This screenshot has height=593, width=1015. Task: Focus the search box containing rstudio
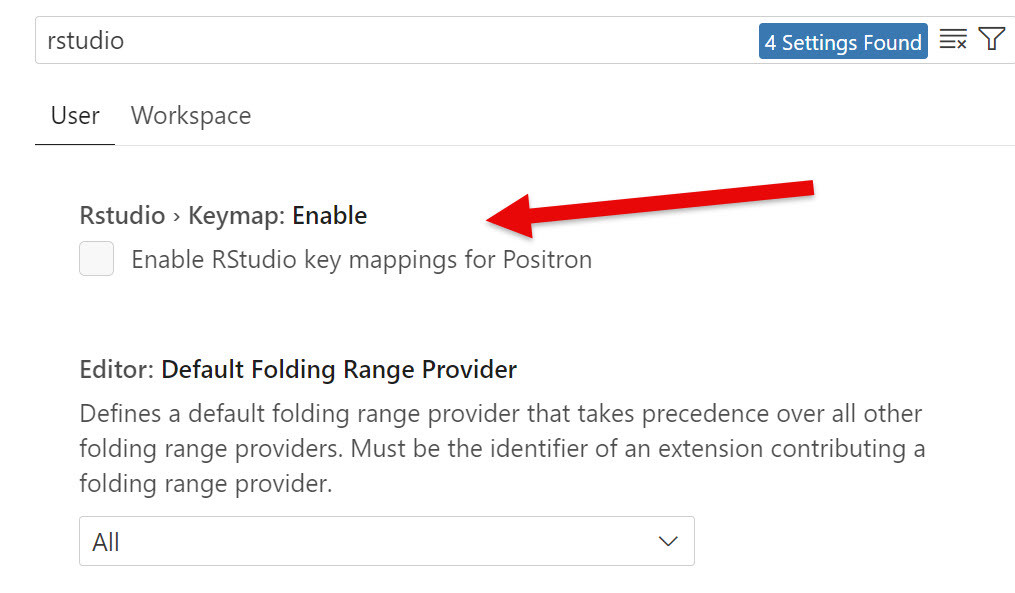[x=395, y=40]
